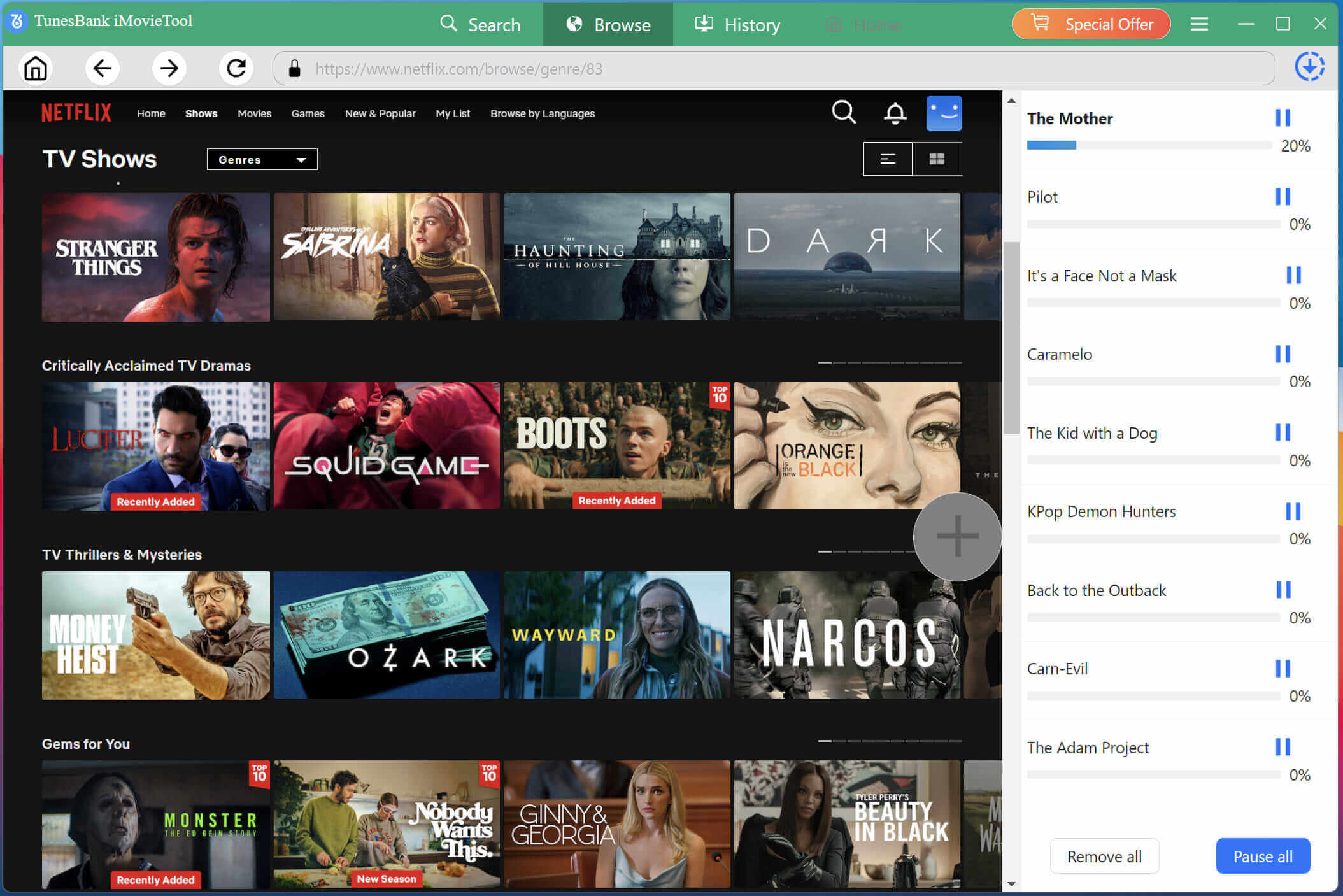The image size is (1343, 896).
Task: Click the gray floating plus add button
Action: pos(957,536)
